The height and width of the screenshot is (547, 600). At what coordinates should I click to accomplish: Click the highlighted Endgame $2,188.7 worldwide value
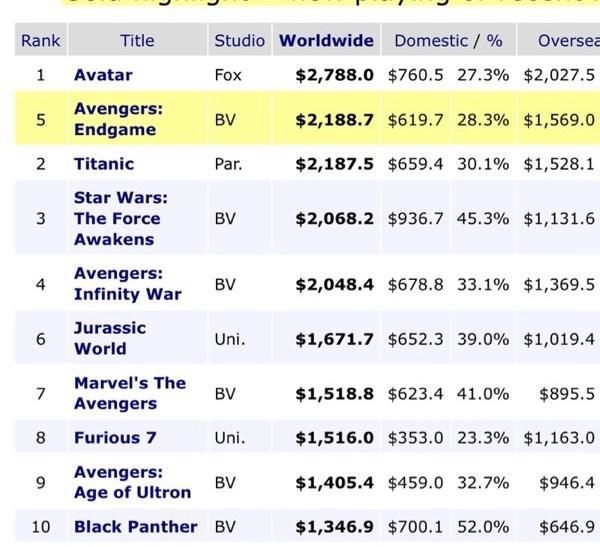(x=334, y=119)
